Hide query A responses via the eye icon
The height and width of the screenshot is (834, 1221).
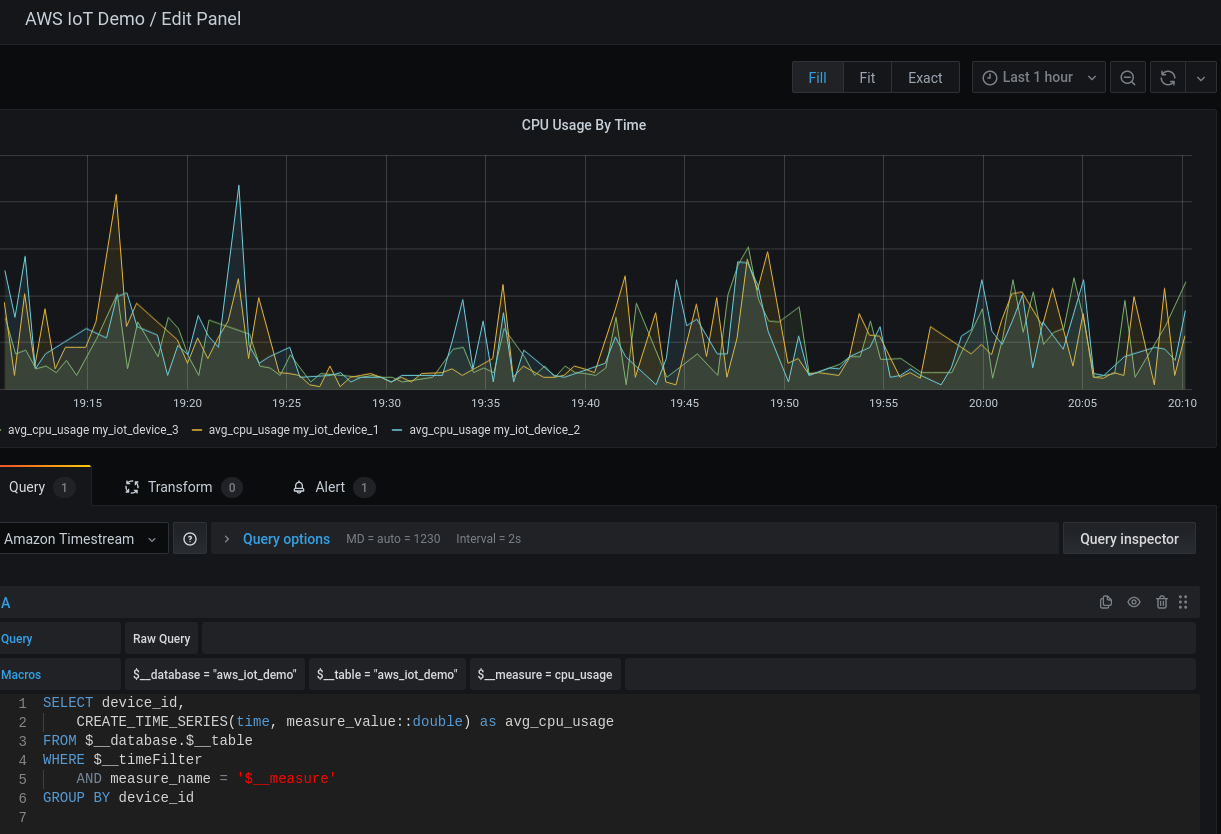[1133, 602]
